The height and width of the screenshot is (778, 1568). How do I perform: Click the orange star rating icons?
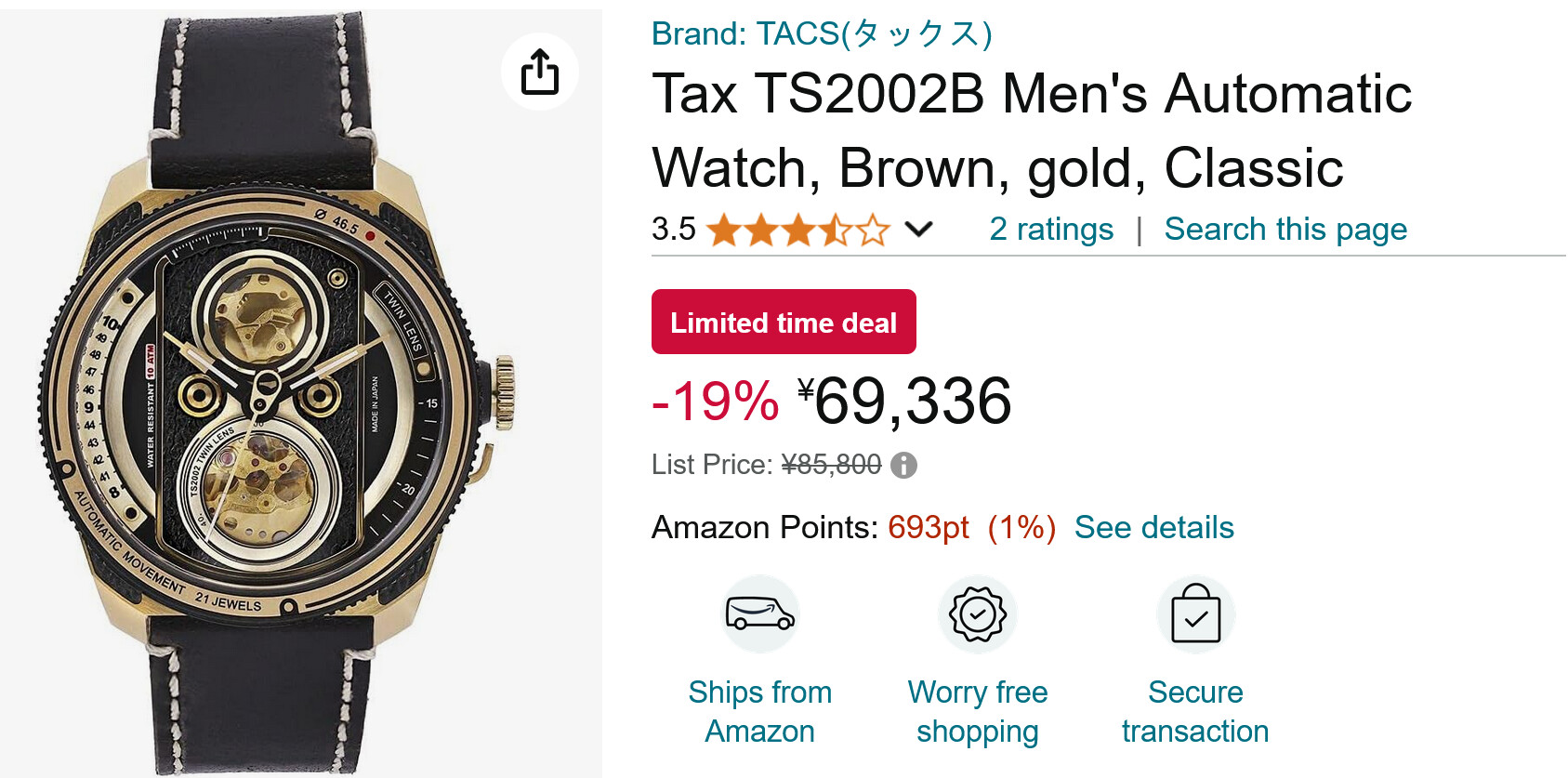797,230
